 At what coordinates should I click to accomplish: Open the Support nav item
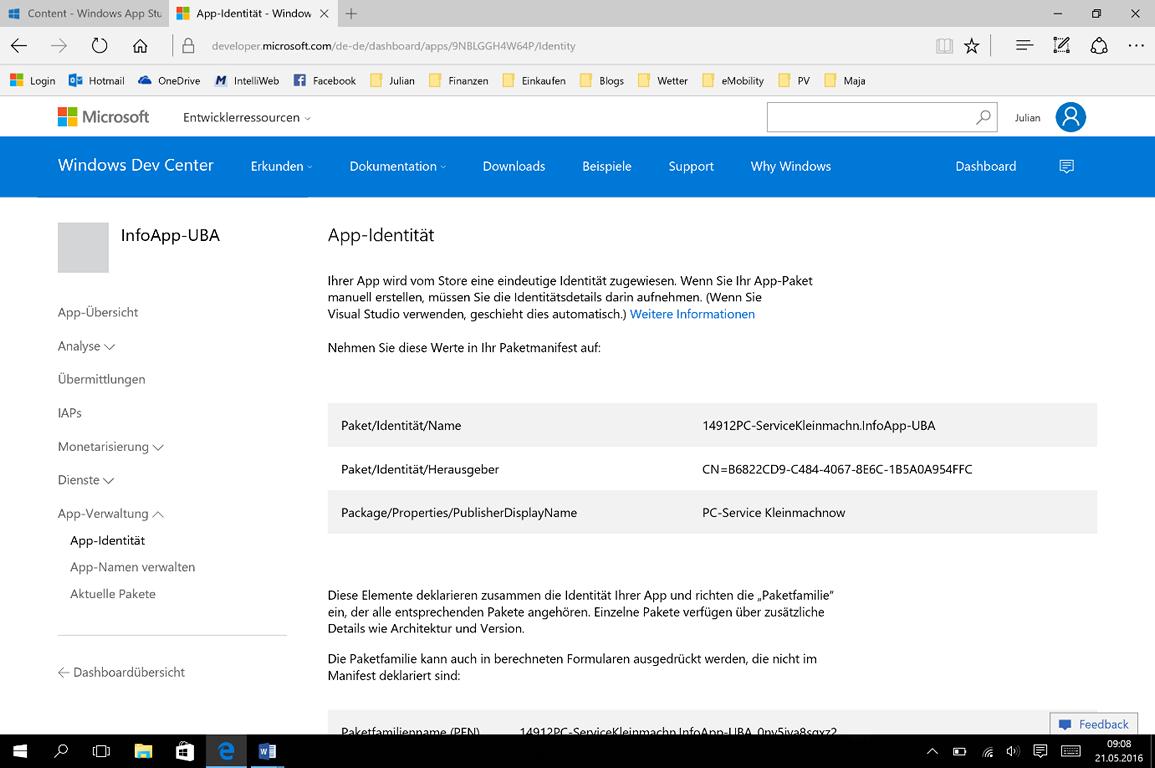click(x=691, y=166)
